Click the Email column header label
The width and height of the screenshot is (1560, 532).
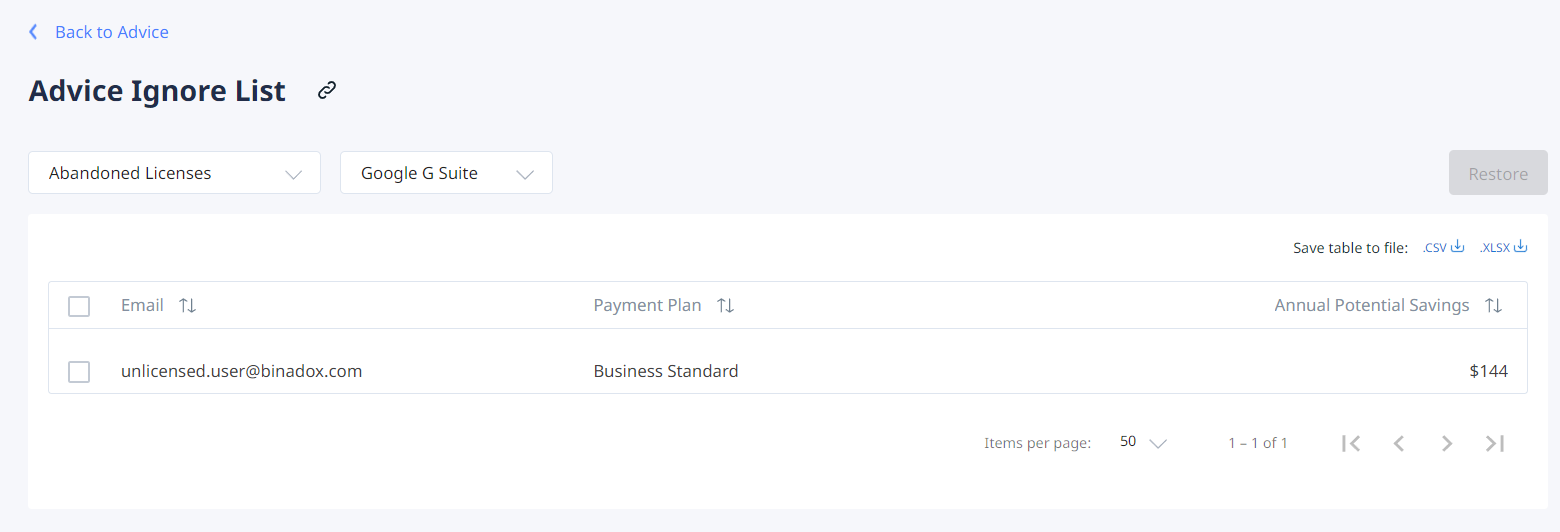(x=142, y=305)
